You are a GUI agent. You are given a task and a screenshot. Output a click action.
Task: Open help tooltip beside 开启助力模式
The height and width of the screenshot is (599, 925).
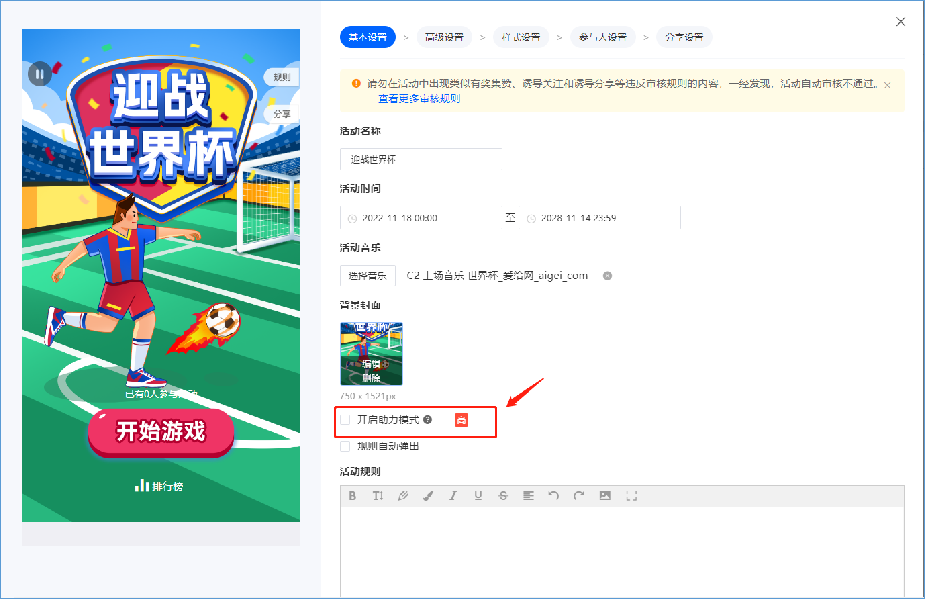click(428, 420)
